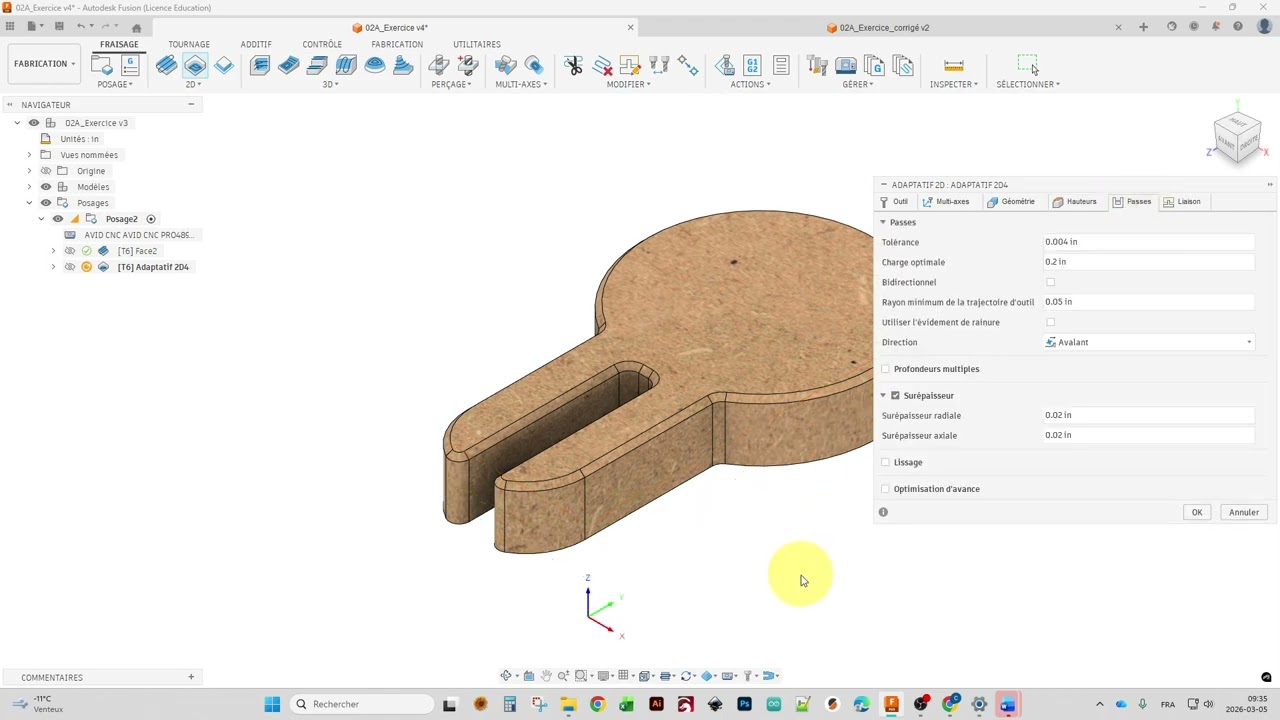Click the Tolérance value field
Screen dimensions: 1280x720
(x=1149, y=242)
